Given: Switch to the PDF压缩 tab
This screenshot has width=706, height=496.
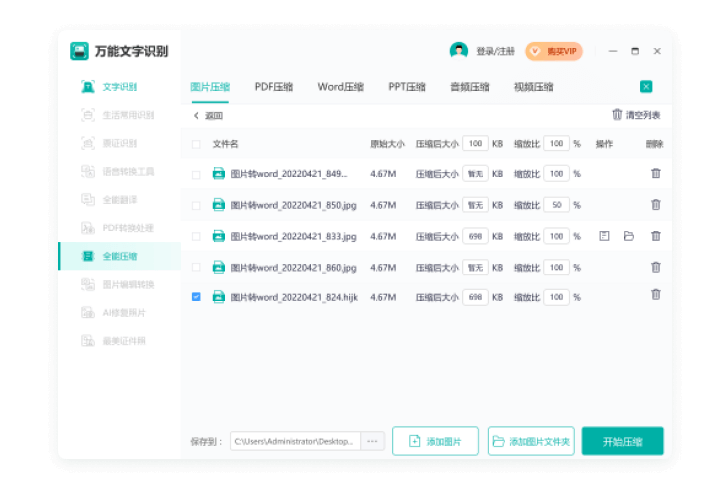Looking at the screenshot, I should (274, 87).
